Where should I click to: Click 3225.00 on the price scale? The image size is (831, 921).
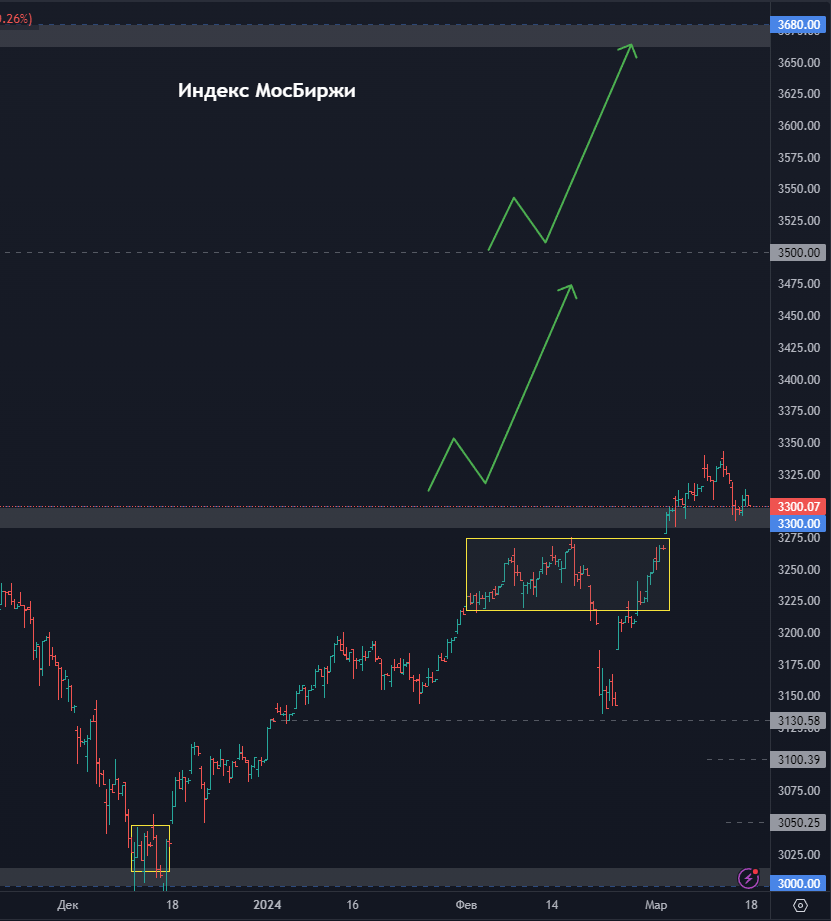tap(799, 600)
